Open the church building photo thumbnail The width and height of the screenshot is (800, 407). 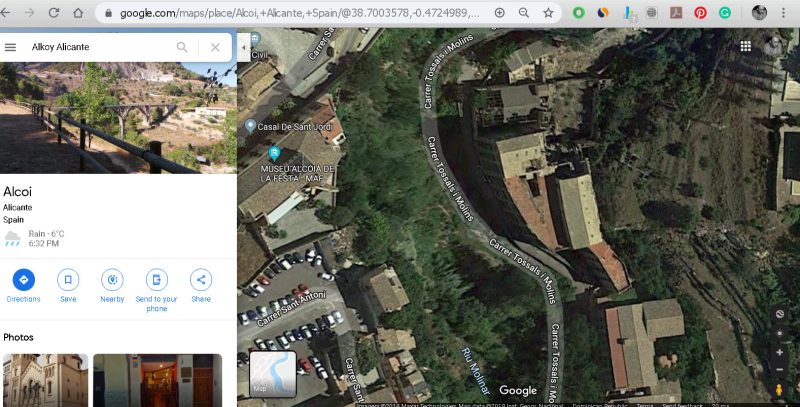(45, 380)
